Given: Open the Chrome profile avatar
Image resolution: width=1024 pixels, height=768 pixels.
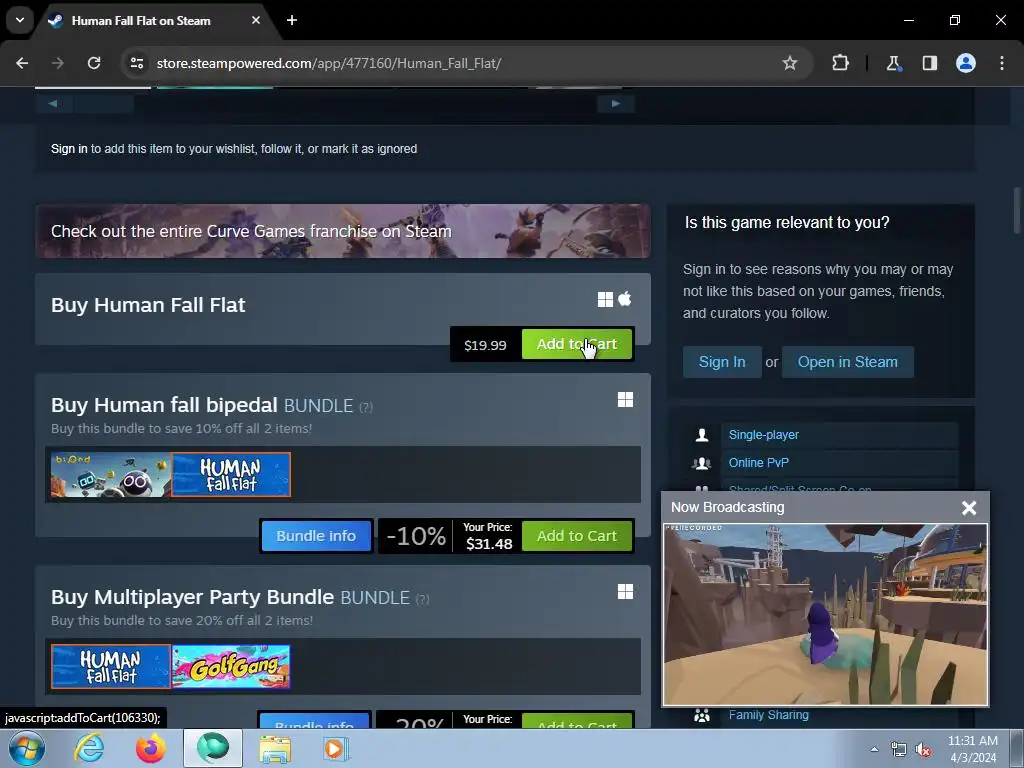Looking at the screenshot, I should point(965,63).
